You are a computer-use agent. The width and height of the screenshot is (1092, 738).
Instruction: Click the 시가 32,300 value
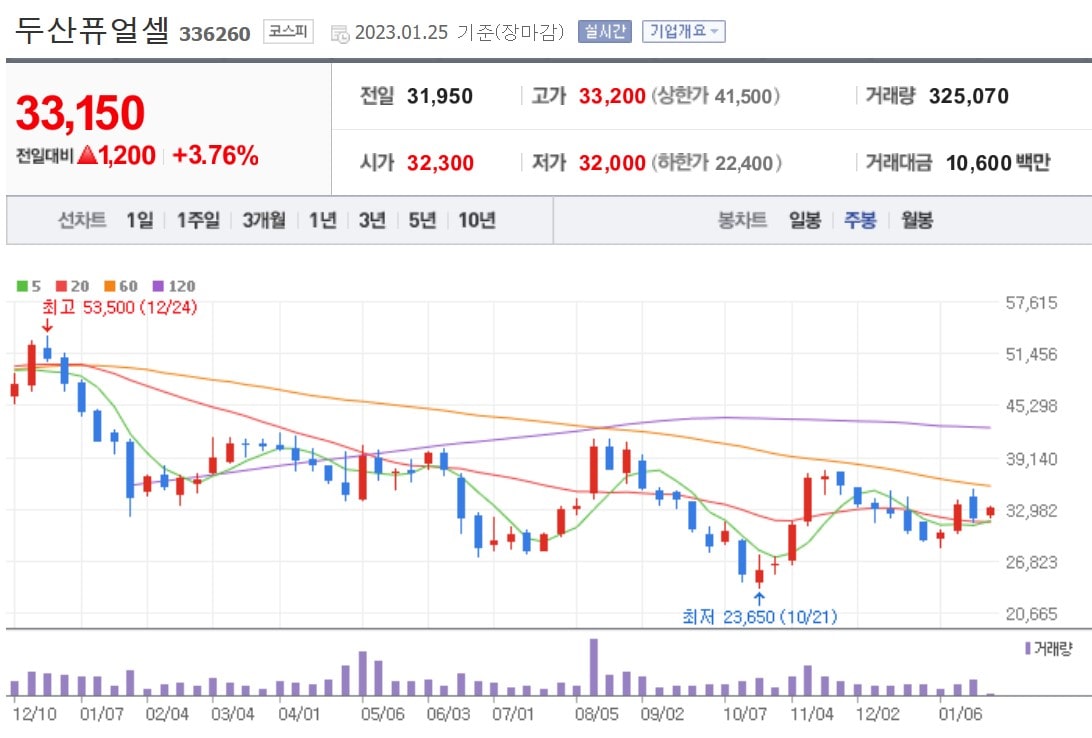pyautogui.click(x=440, y=163)
